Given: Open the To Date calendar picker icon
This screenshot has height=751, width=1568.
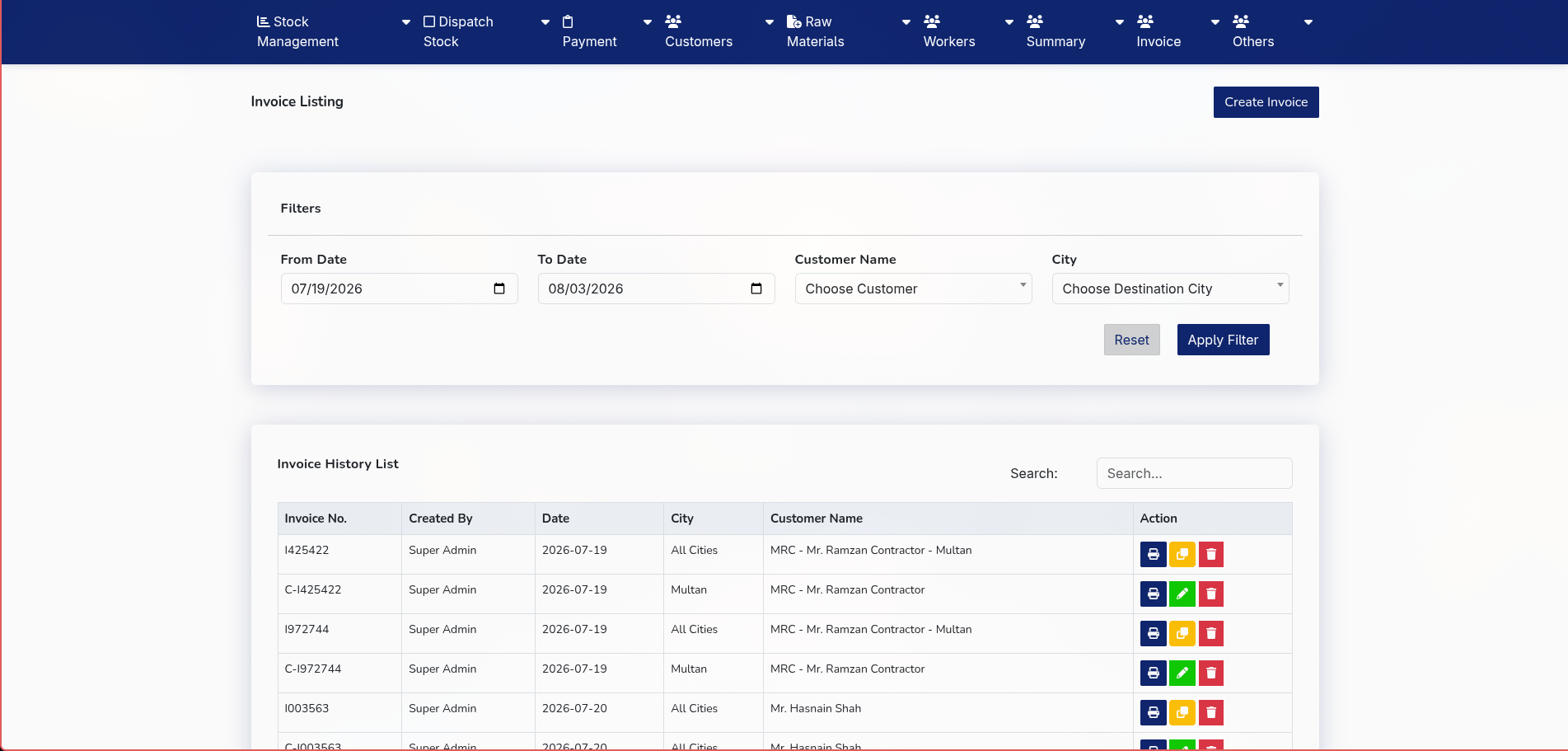Looking at the screenshot, I should tap(756, 289).
